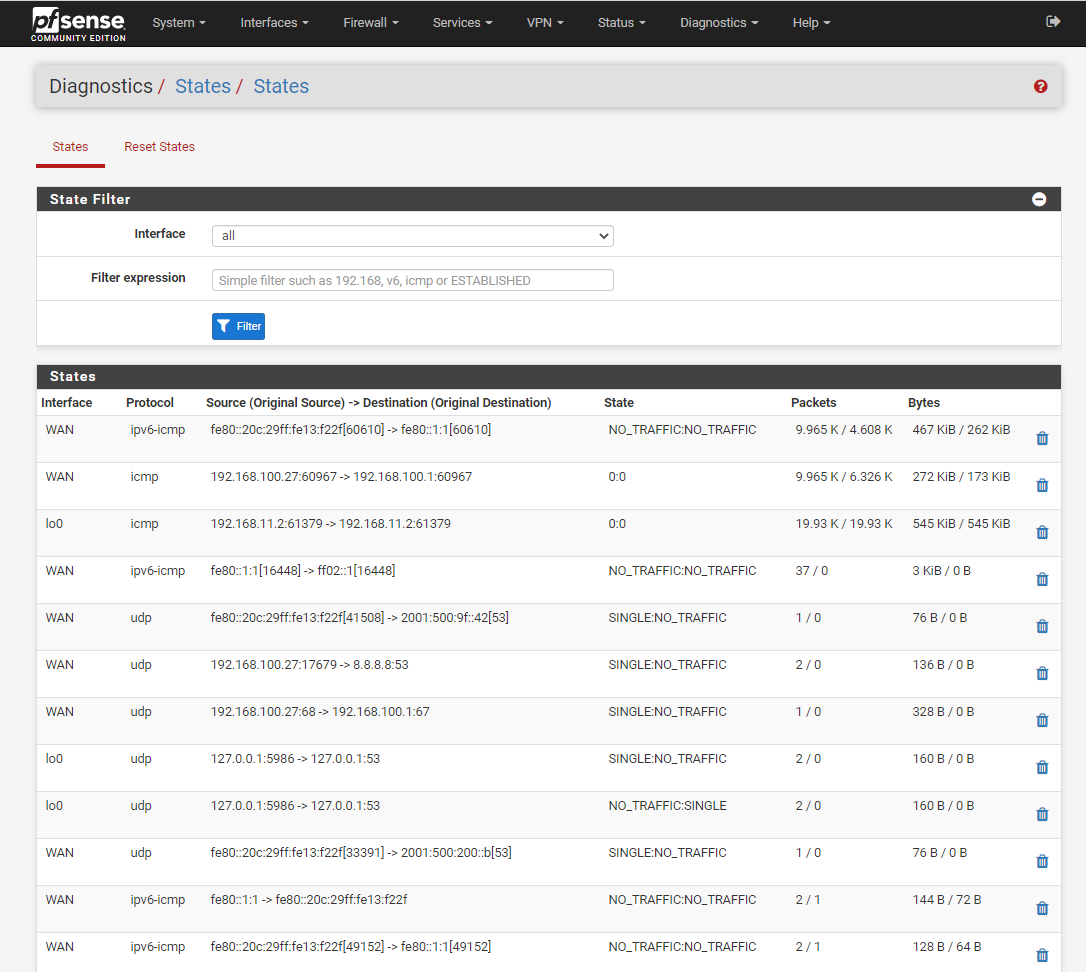Delete state 192.168.100.27:60967 via trash icon
The width and height of the screenshot is (1086, 972).
[x=1042, y=486]
